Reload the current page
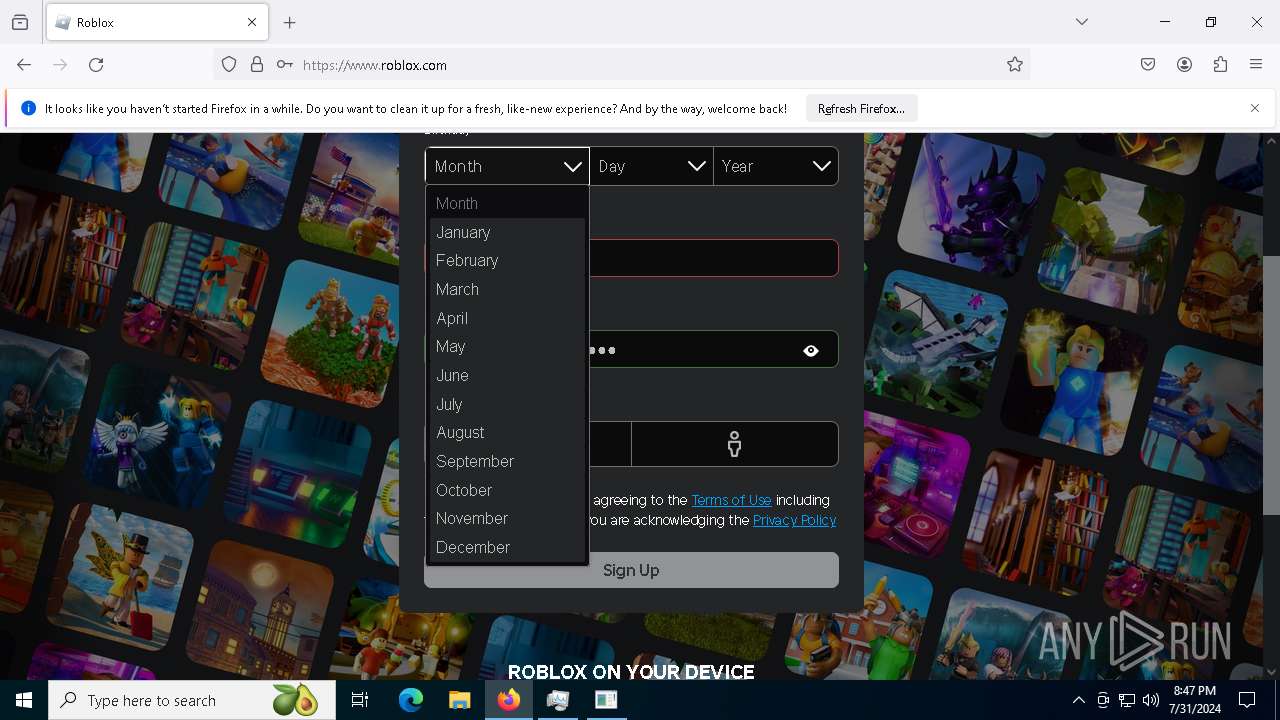This screenshot has width=1280, height=720. click(96, 65)
